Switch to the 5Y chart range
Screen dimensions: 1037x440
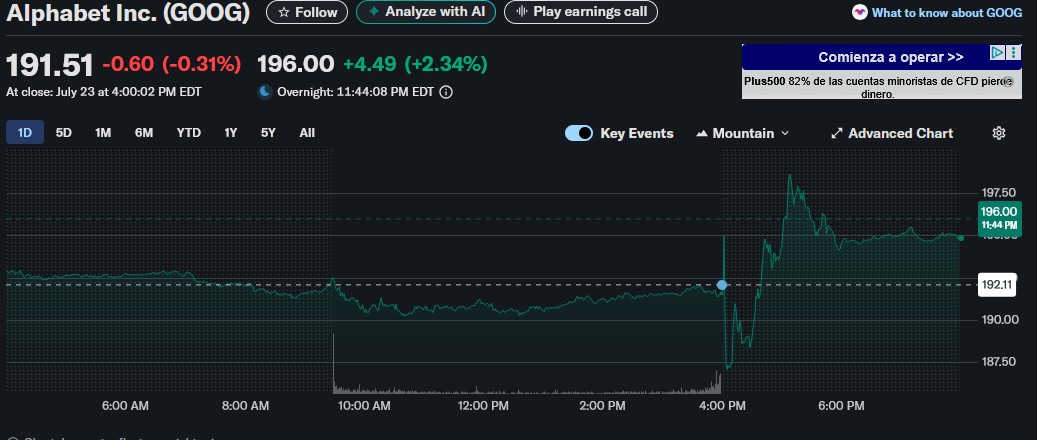pos(268,132)
